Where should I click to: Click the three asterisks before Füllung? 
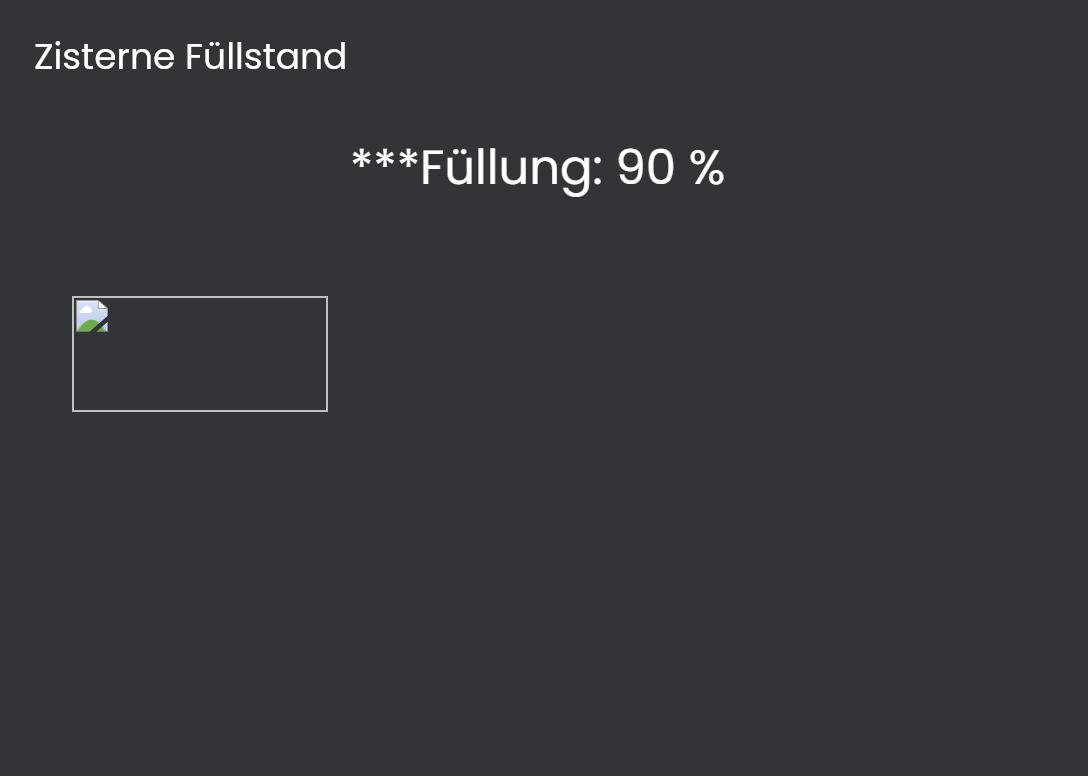point(385,159)
